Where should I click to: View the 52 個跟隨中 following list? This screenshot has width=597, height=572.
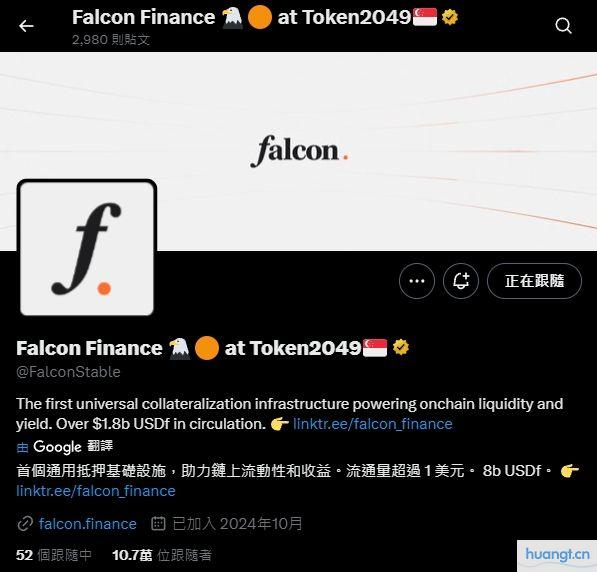point(54,555)
